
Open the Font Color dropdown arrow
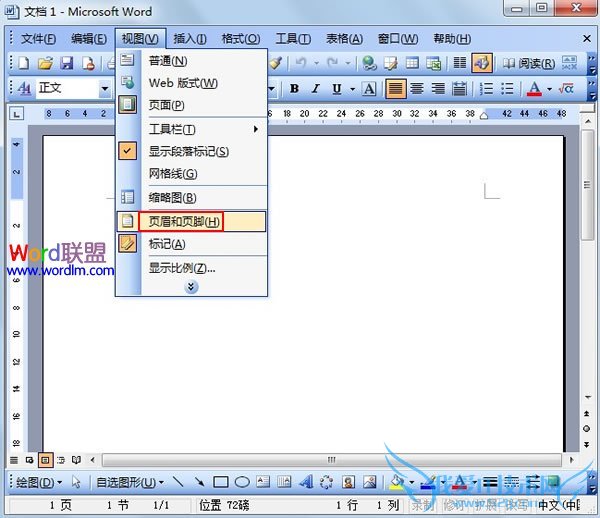click(549, 89)
